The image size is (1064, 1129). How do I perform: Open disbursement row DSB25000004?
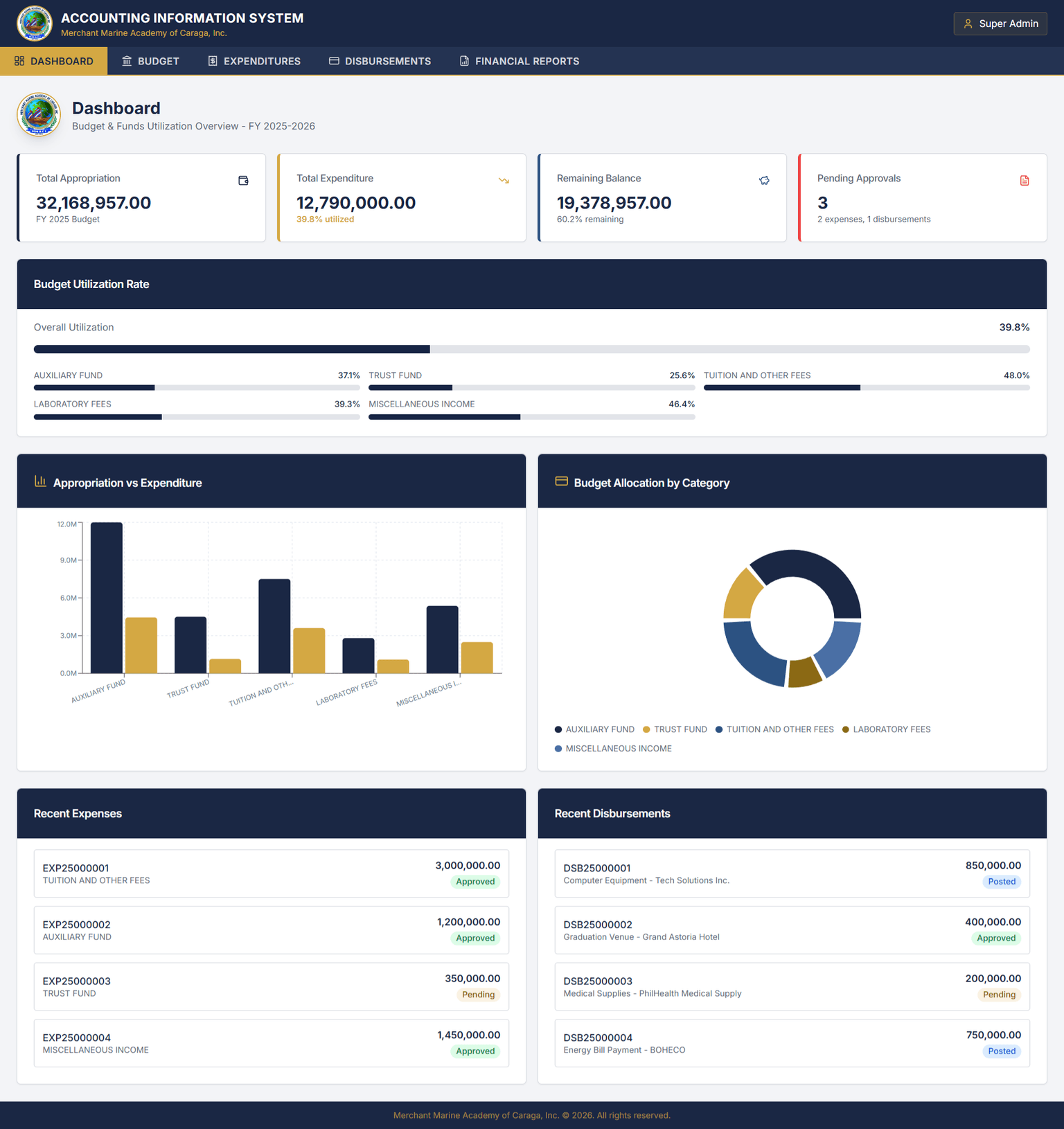[x=792, y=1043]
